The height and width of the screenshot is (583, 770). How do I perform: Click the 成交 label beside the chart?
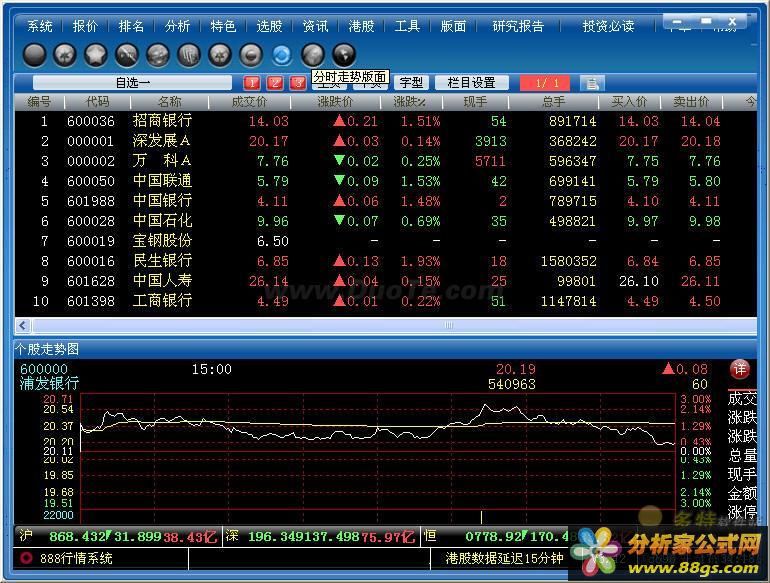coord(742,398)
